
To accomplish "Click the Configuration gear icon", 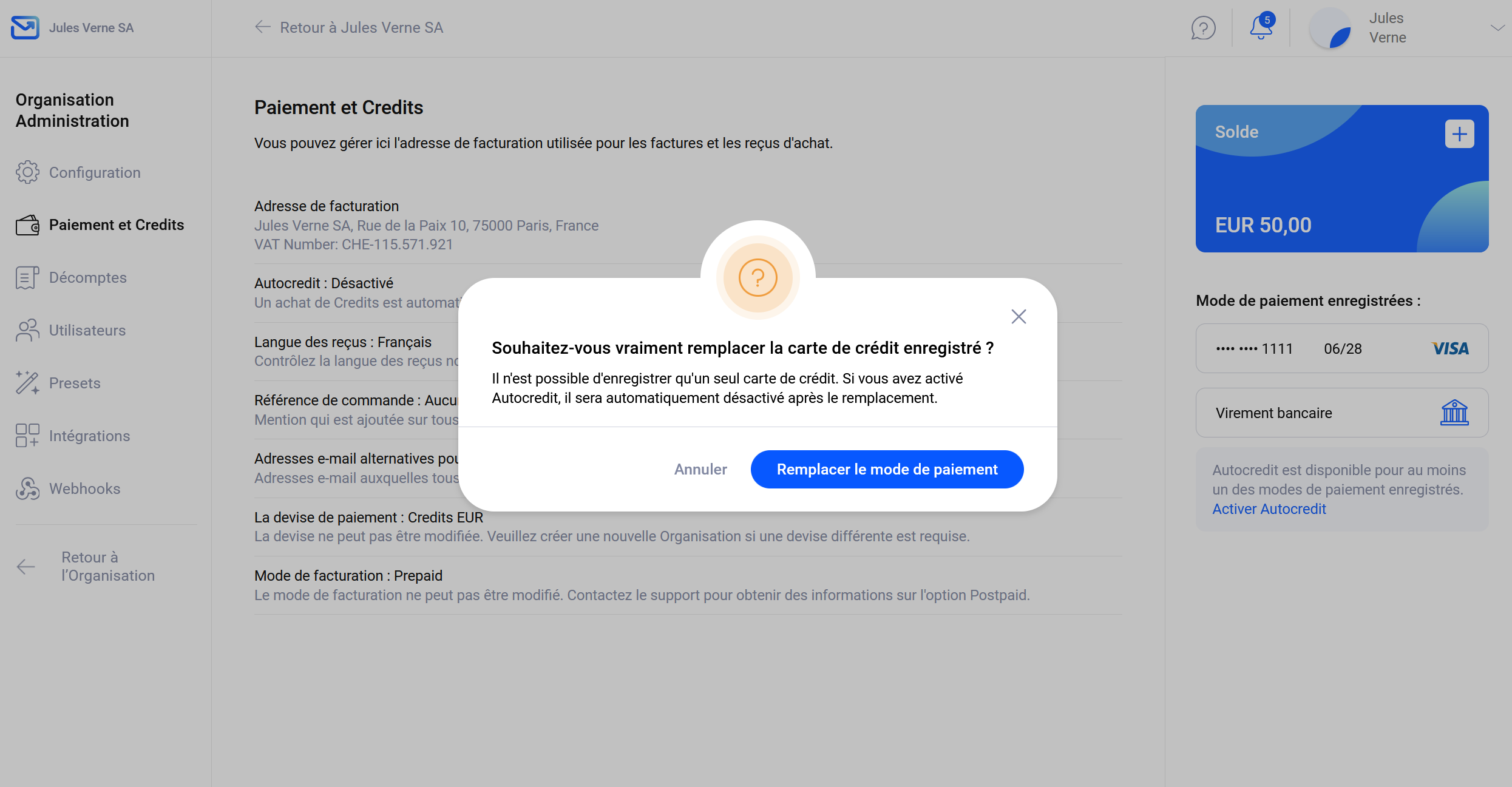I will pos(27,172).
